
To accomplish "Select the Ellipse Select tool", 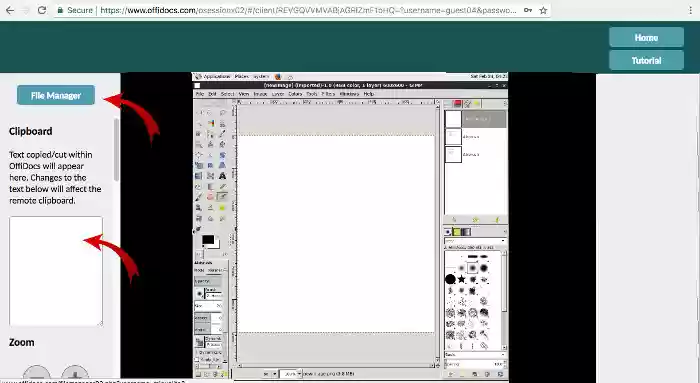I will pyautogui.click(x=211, y=113).
